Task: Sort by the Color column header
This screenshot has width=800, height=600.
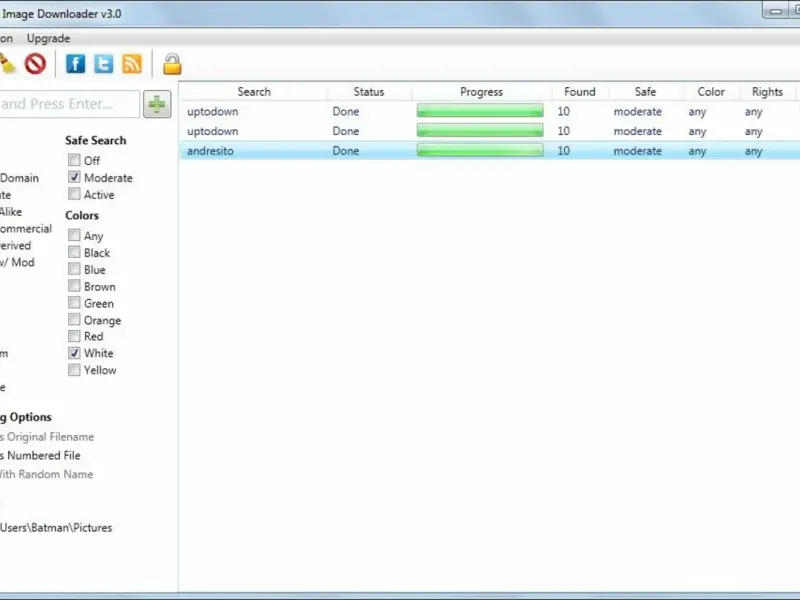Action: click(711, 92)
